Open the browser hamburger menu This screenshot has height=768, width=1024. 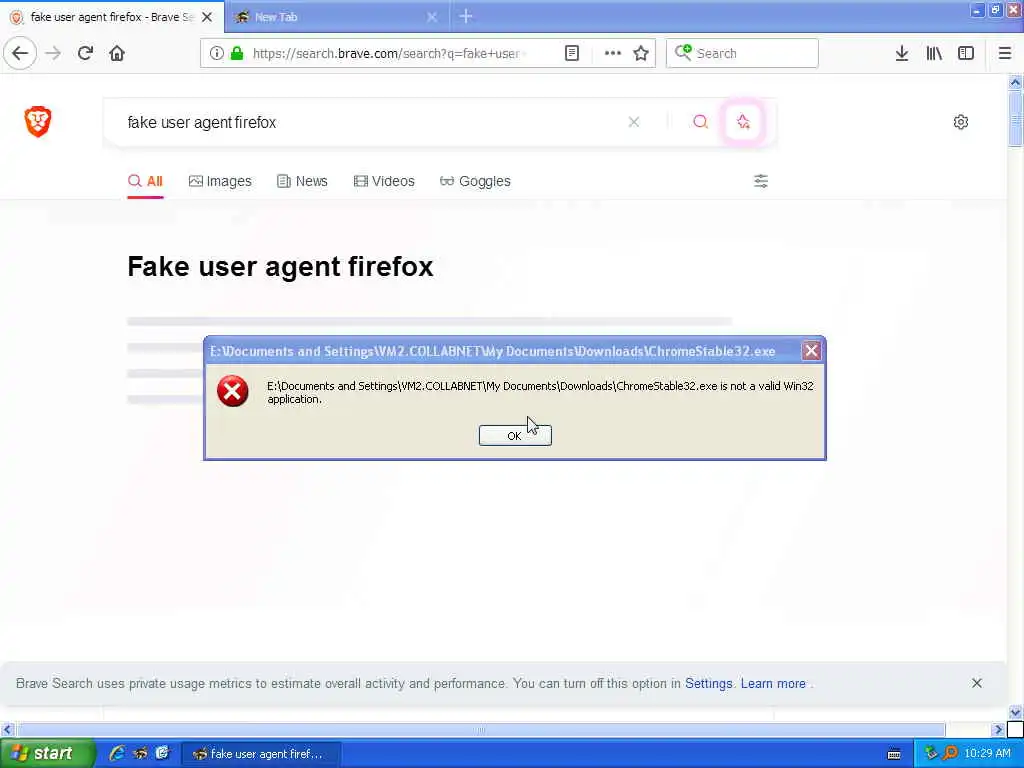pos(1005,53)
